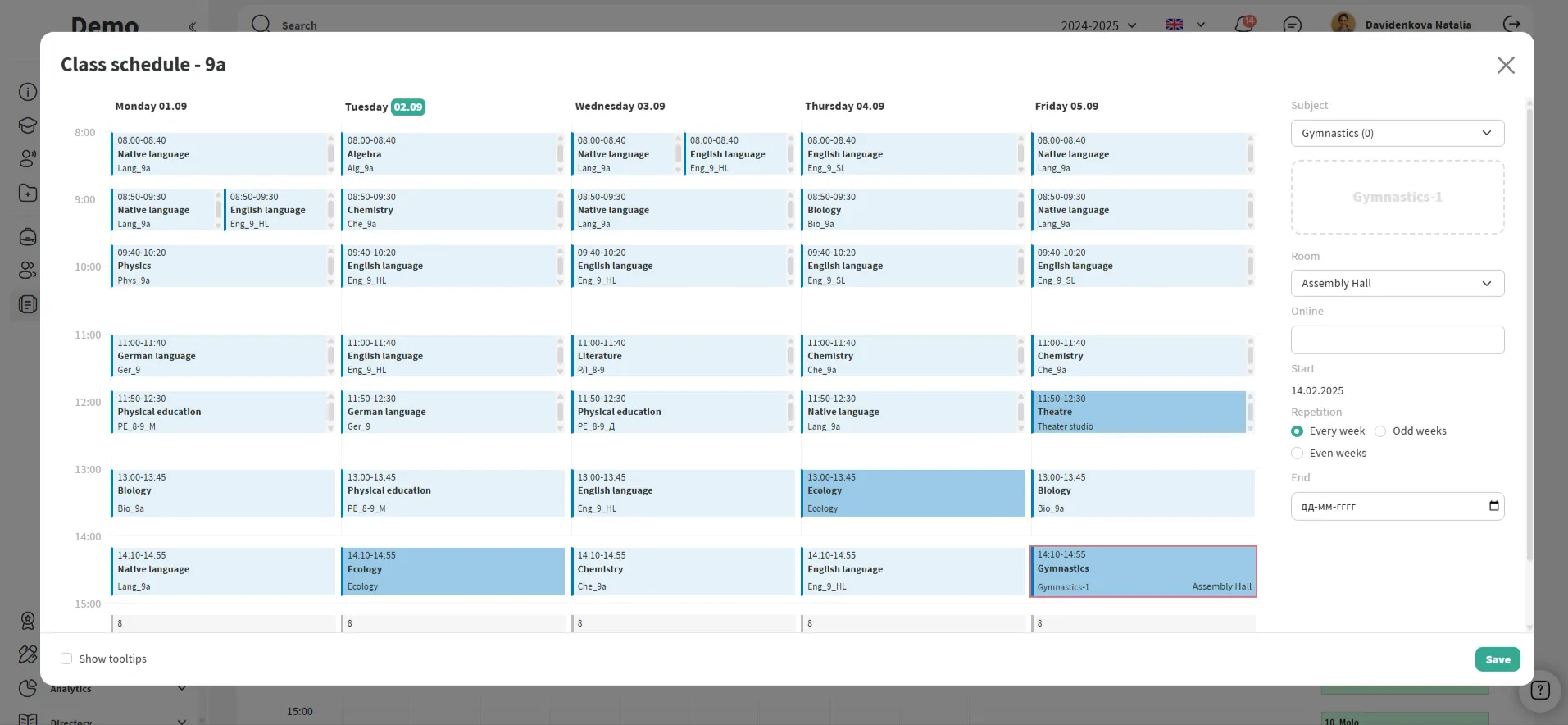Open the graduation cap sidebar icon
The image size is (1568, 725).
pyautogui.click(x=28, y=125)
